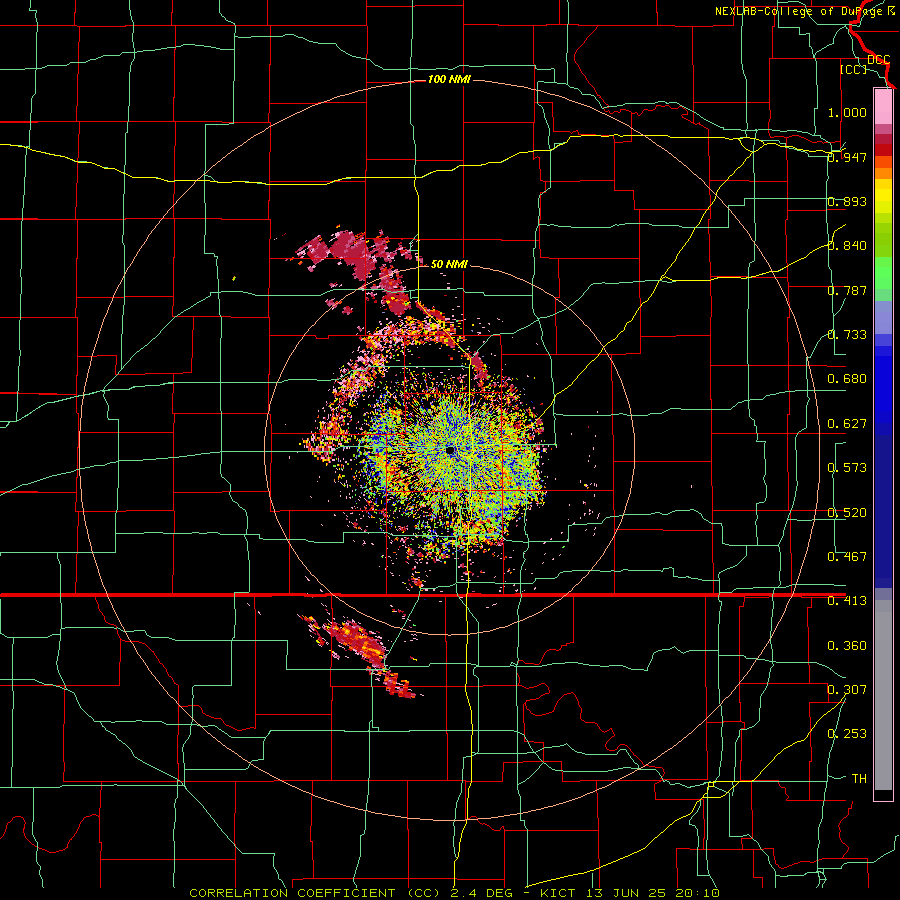Click the 0.307 value on the color scale

847,690
